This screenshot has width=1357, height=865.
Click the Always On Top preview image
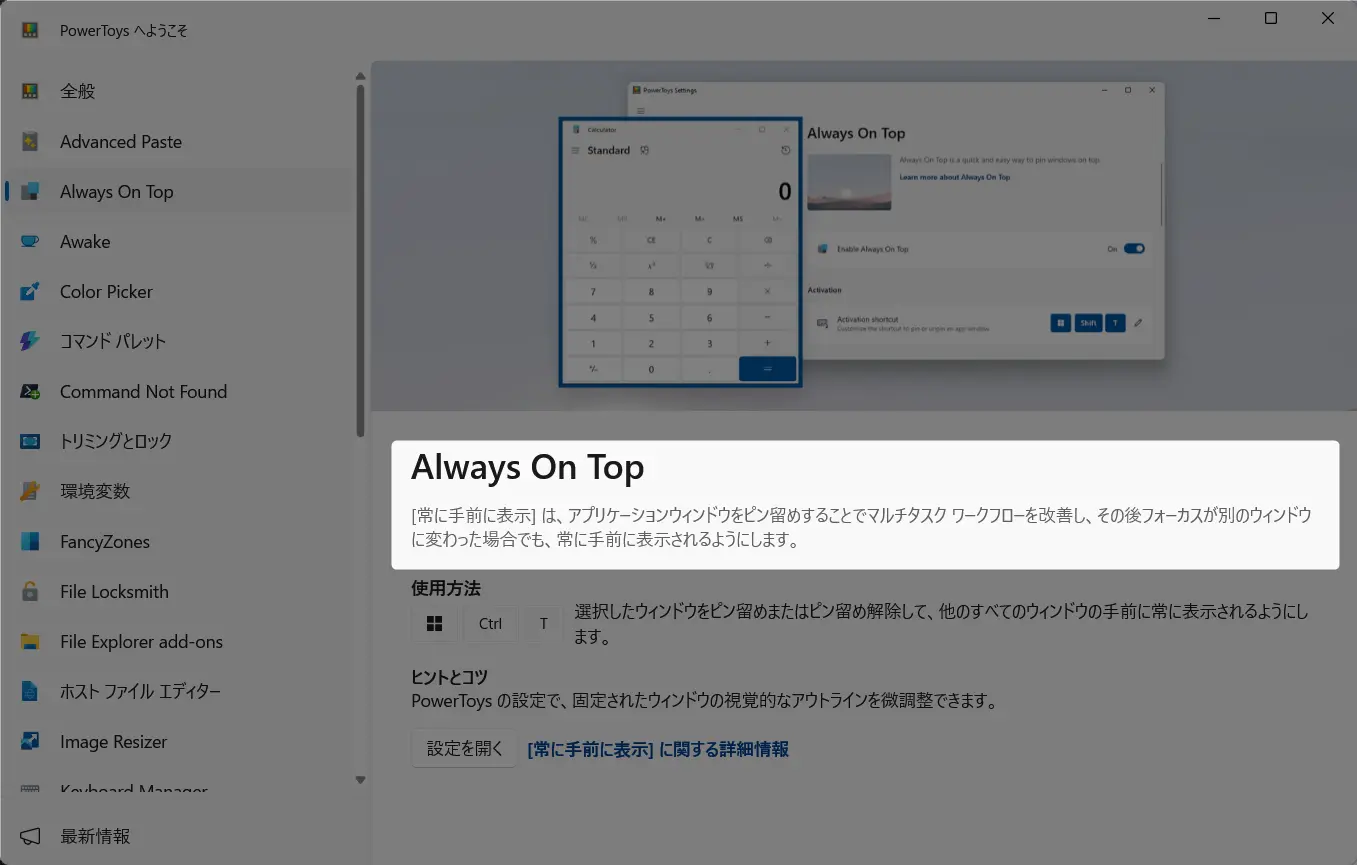point(864,236)
